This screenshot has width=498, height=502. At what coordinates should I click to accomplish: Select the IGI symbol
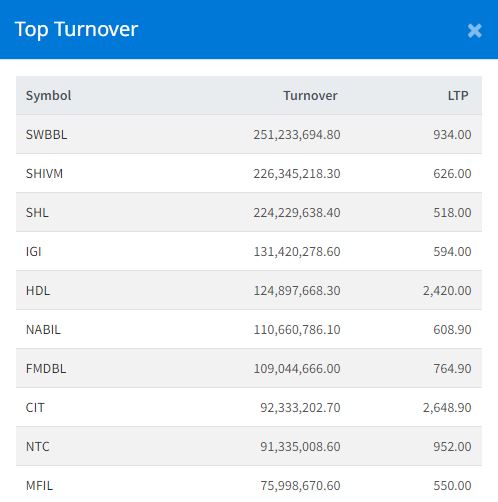(x=34, y=252)
